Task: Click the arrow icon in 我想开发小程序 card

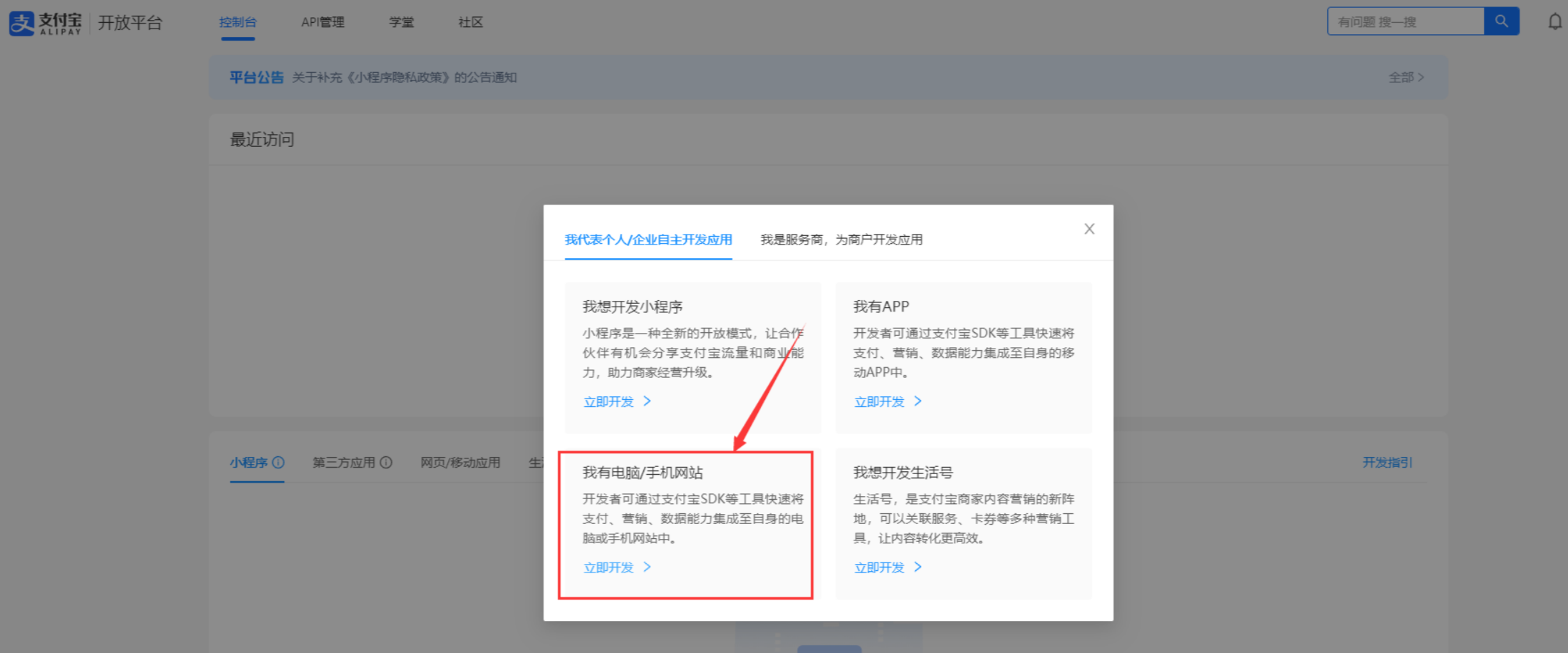Action: click(x=647, y=401)
